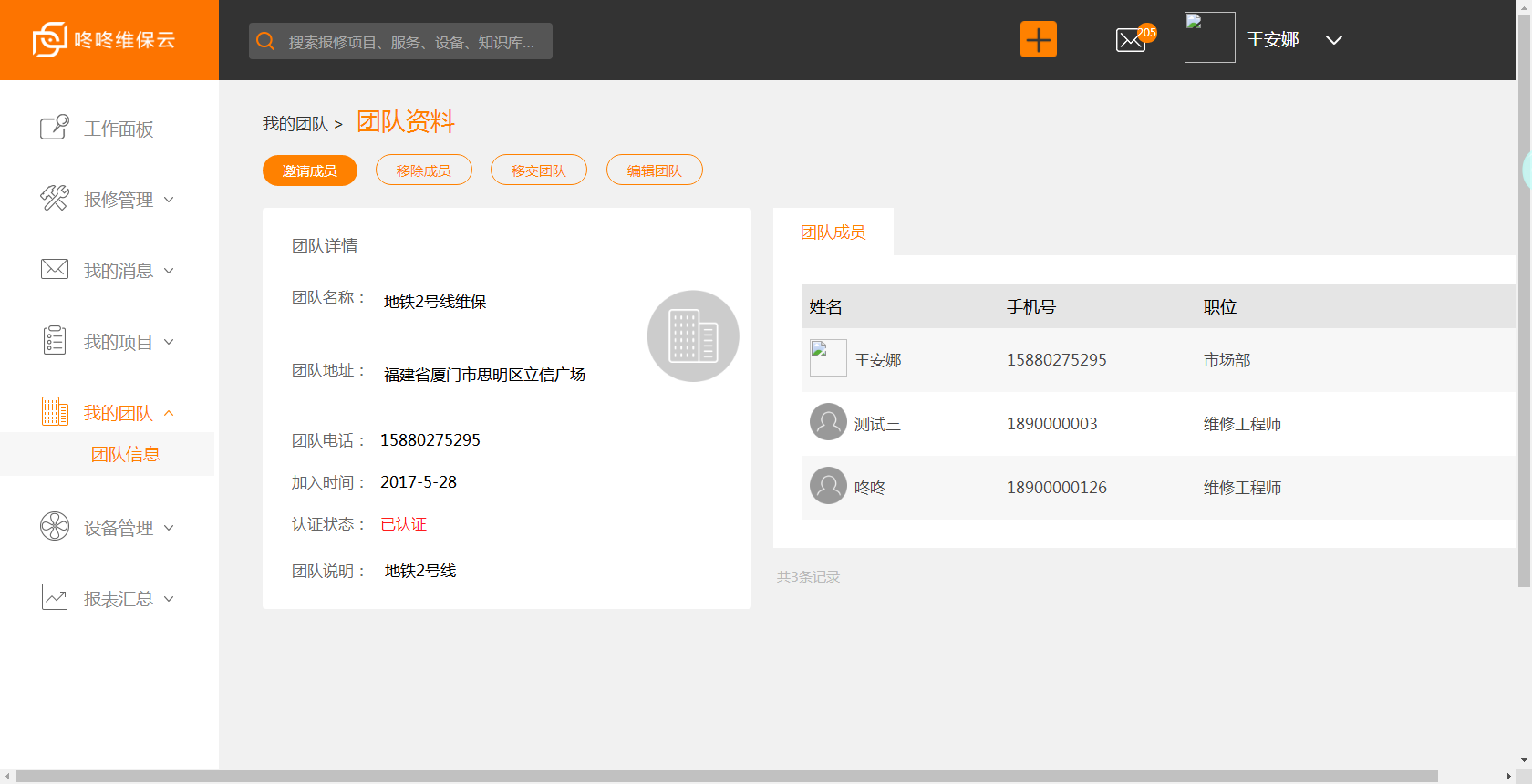Click the 我的团队 building icon
Screen dimensions: 1532x784
(x=55, y=411)
